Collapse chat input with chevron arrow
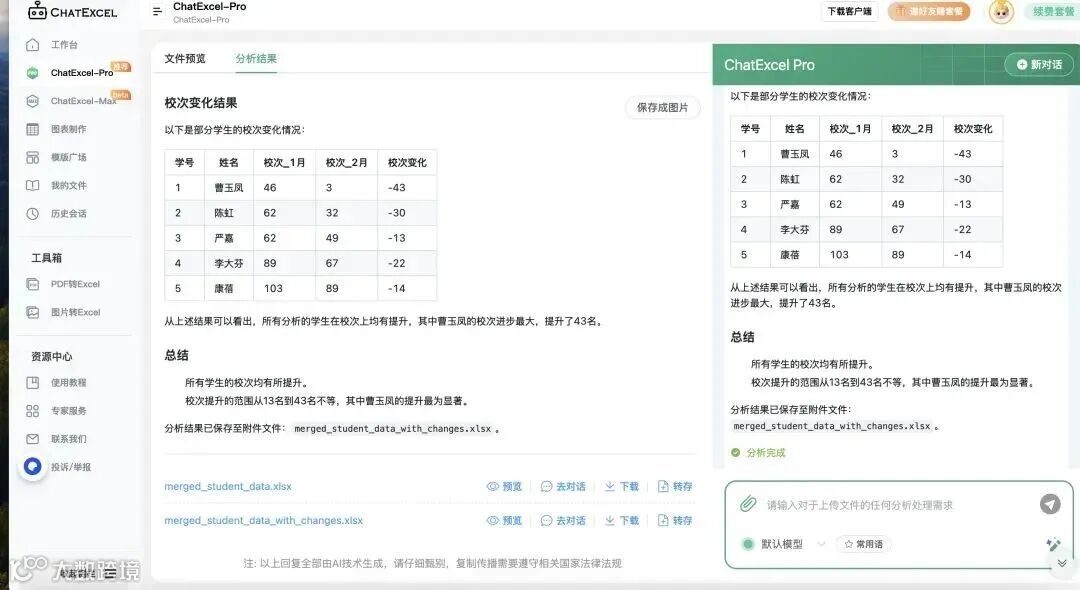The image size is (1080, 590). click(1062, 563)
